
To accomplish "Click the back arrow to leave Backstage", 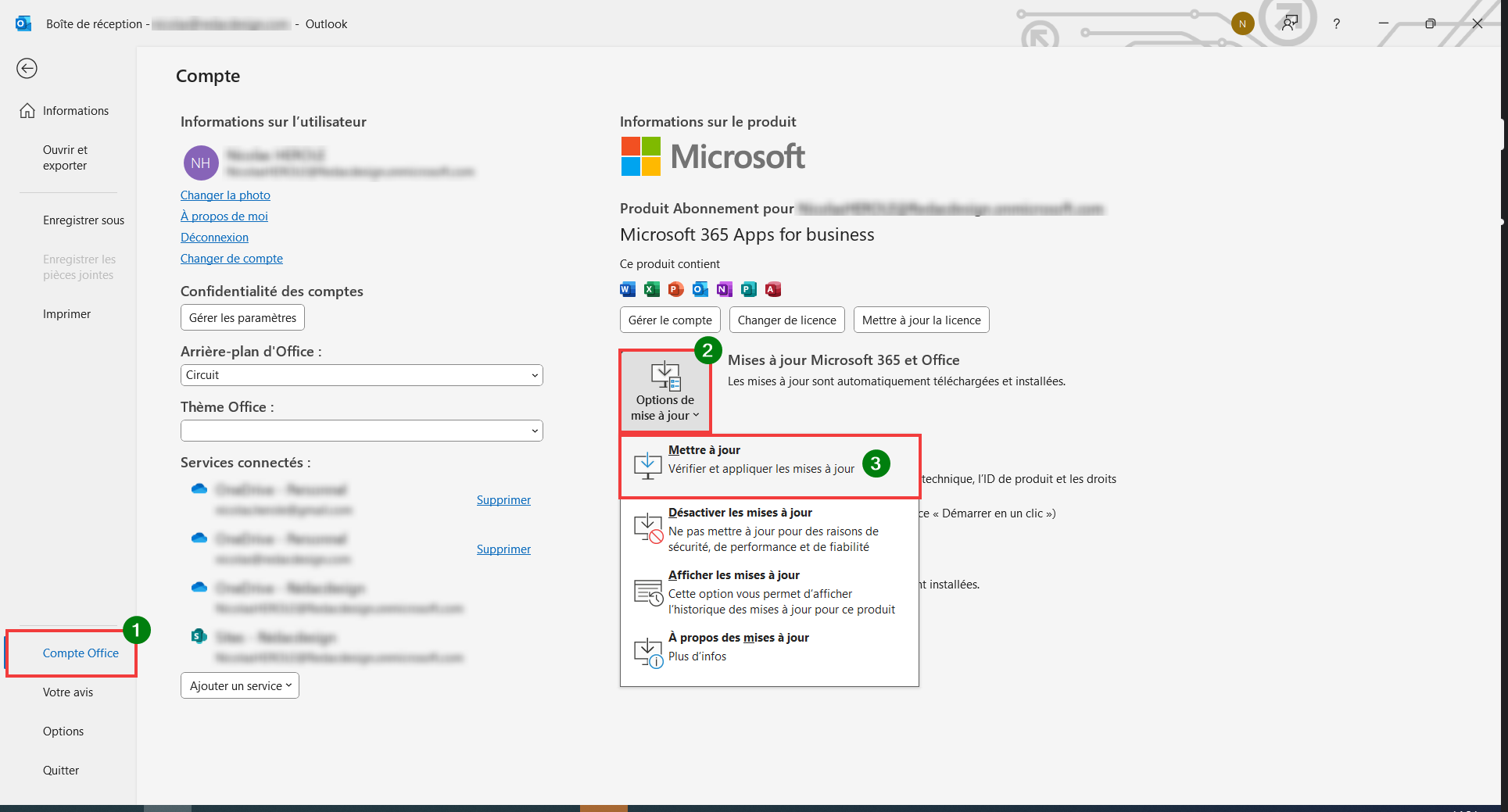I will click(x=27, y=69).
